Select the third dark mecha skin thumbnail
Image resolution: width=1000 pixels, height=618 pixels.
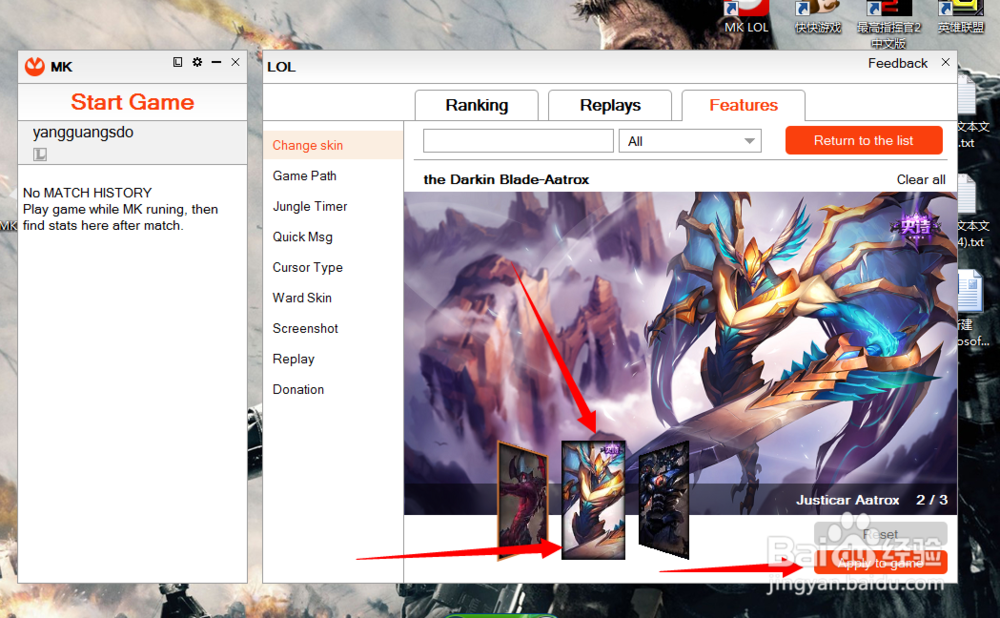point(664,499)
